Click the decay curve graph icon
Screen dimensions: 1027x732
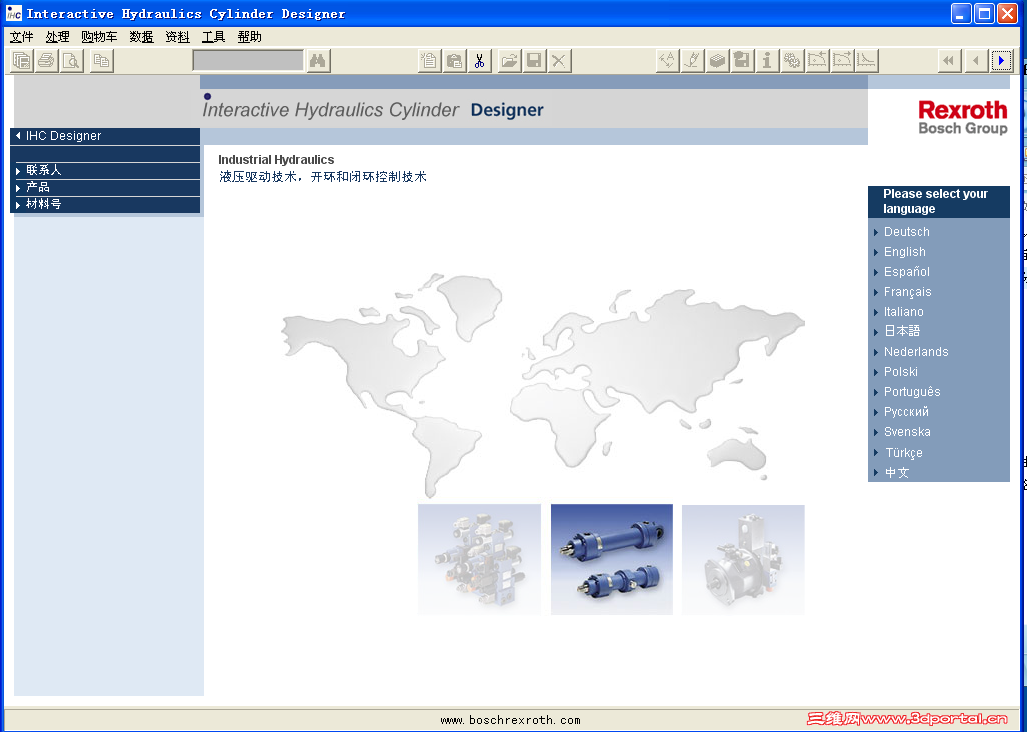(x=867, y=61)
